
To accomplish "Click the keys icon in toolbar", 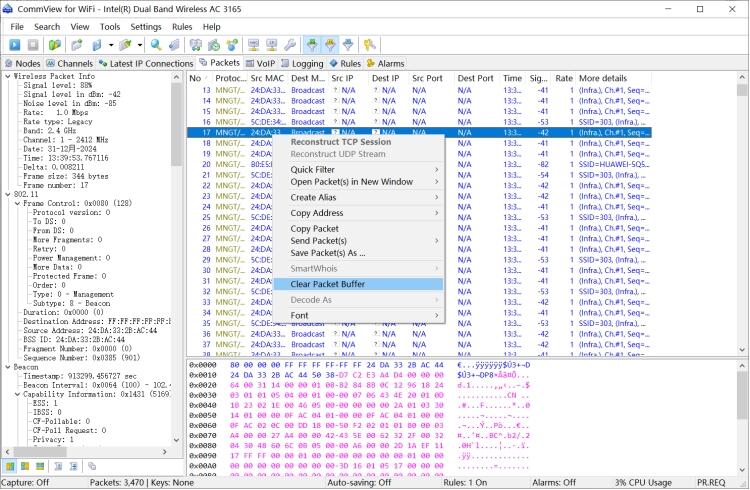I will point(370,45).
